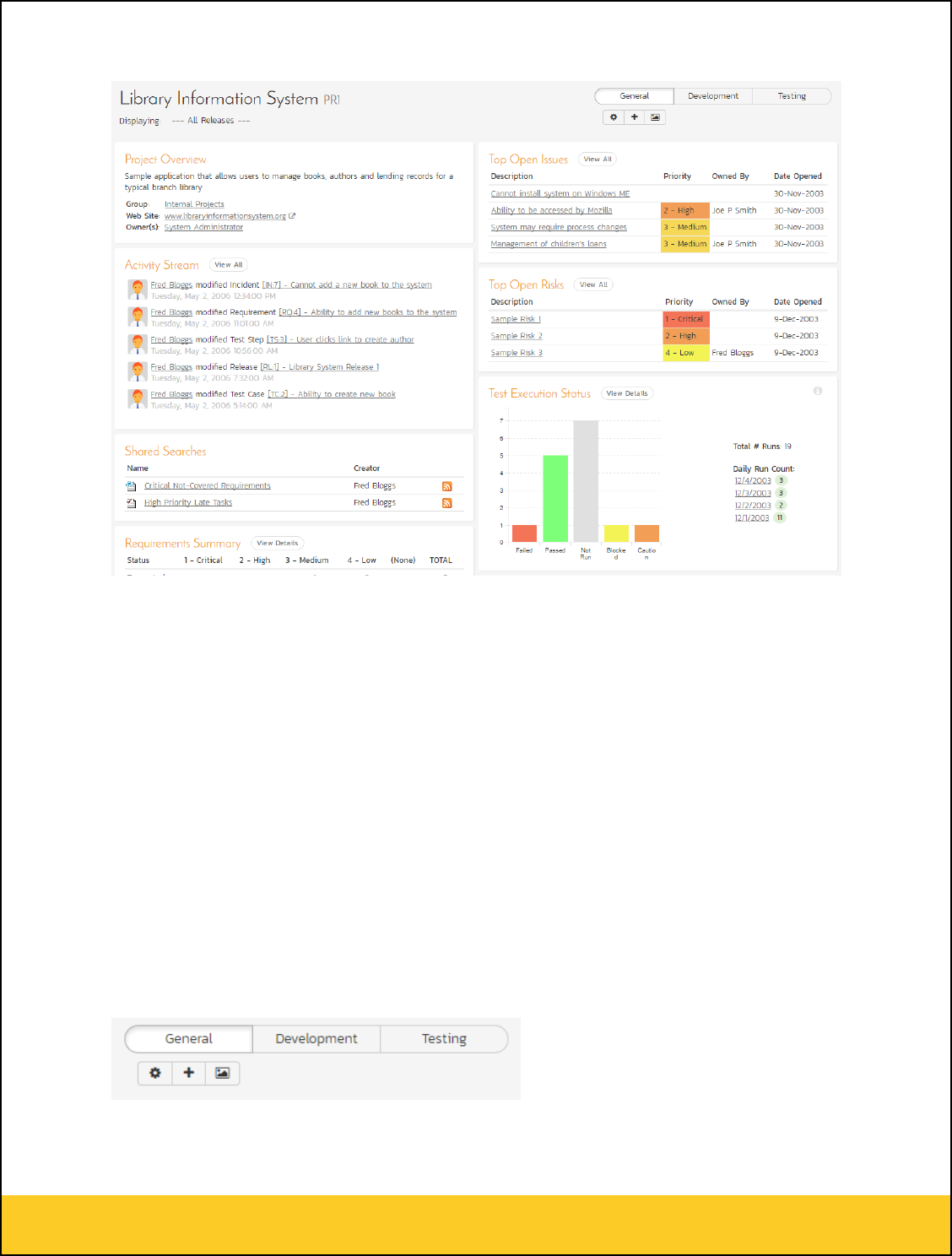The height and width of the screenshot is (1256, 952).
Task: Click the gray Not Run bar in the chart
Action: [x=586, y=481]
